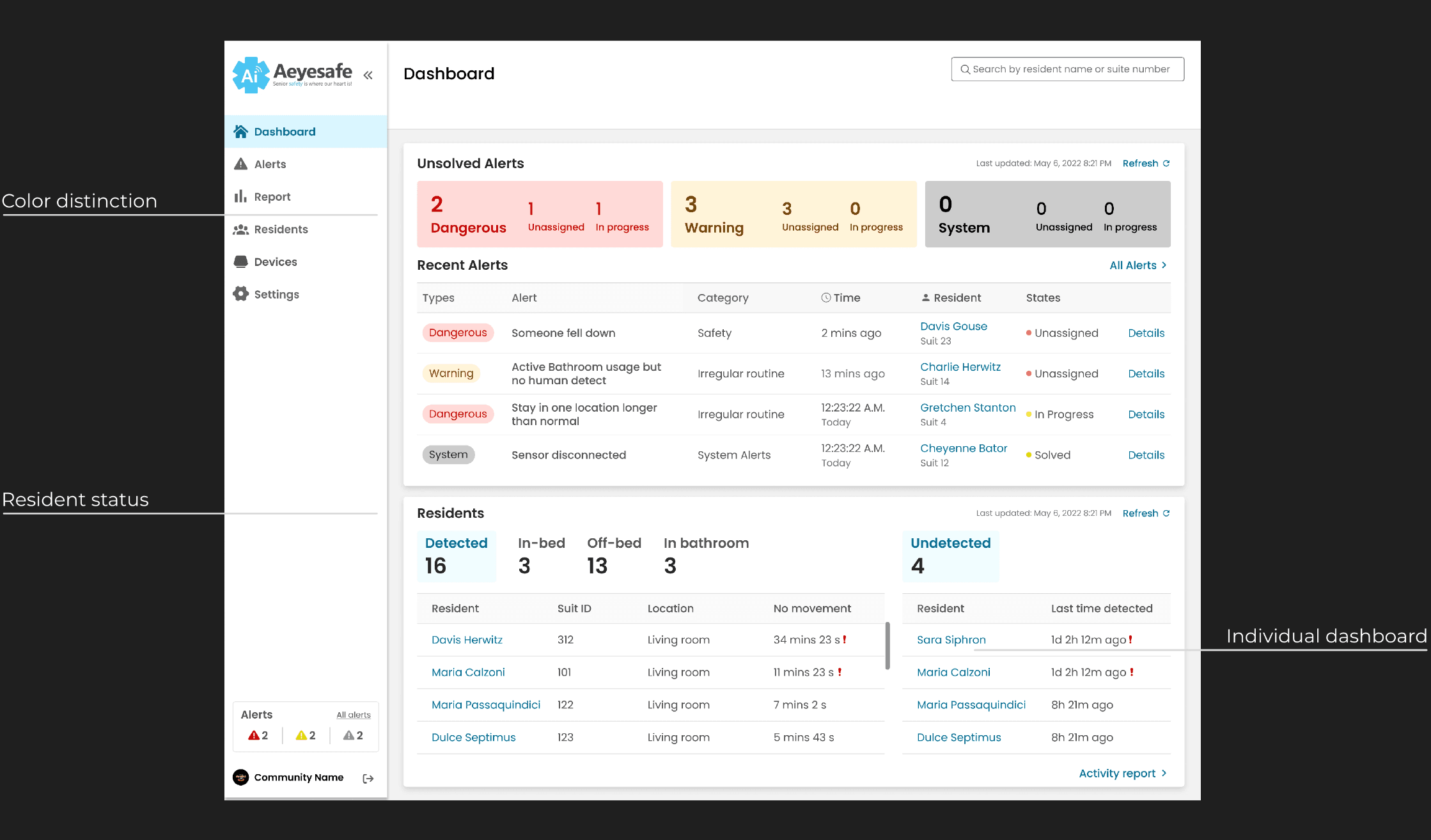
Task: Open Details for the Someone fell down alert
Action: click(1146, 333)
